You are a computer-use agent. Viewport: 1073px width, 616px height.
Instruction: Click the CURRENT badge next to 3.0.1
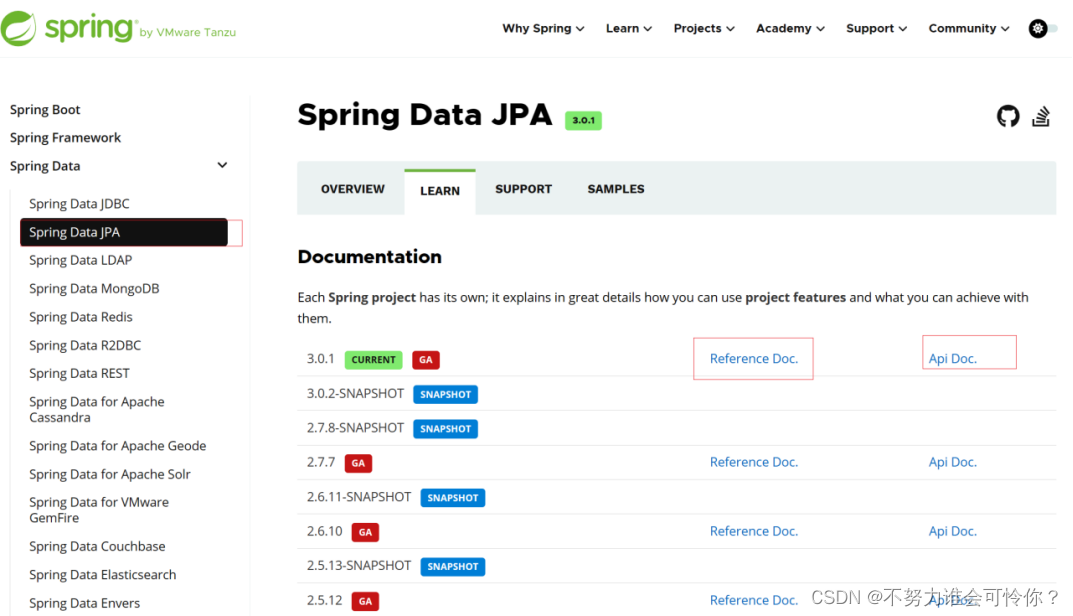pos(373,360)
